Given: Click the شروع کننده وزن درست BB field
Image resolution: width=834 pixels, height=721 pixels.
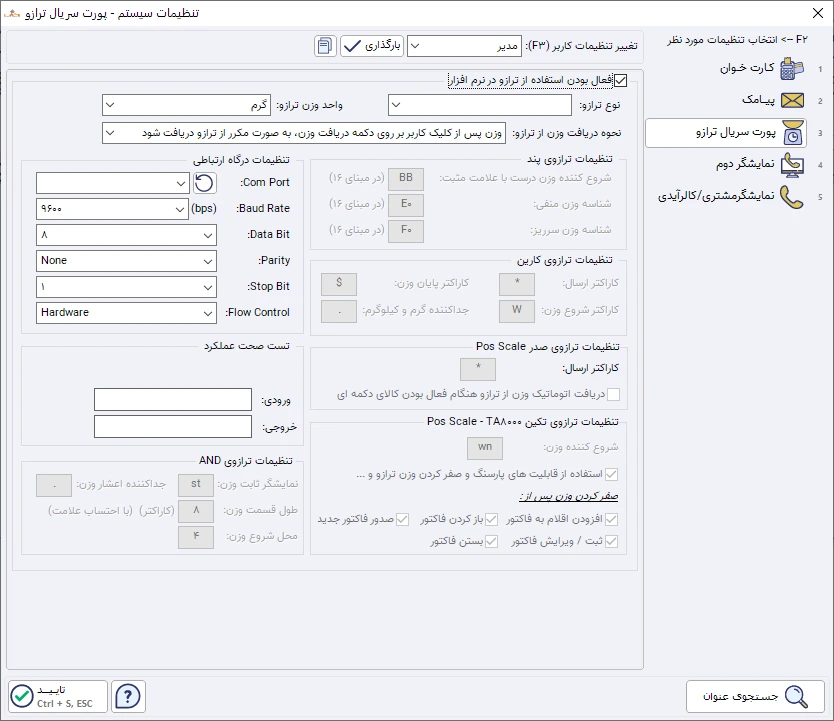Looking at the screenshot, I should 406,179.
